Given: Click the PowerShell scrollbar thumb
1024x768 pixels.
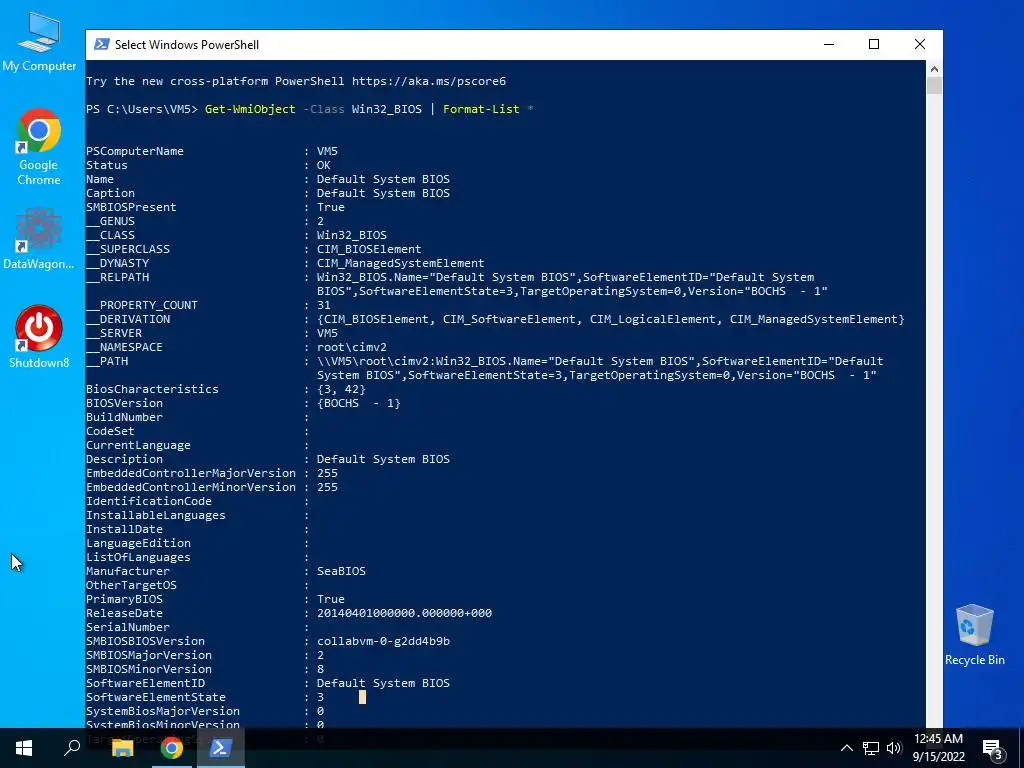Looking at the screenshot, I should (934, 86).
